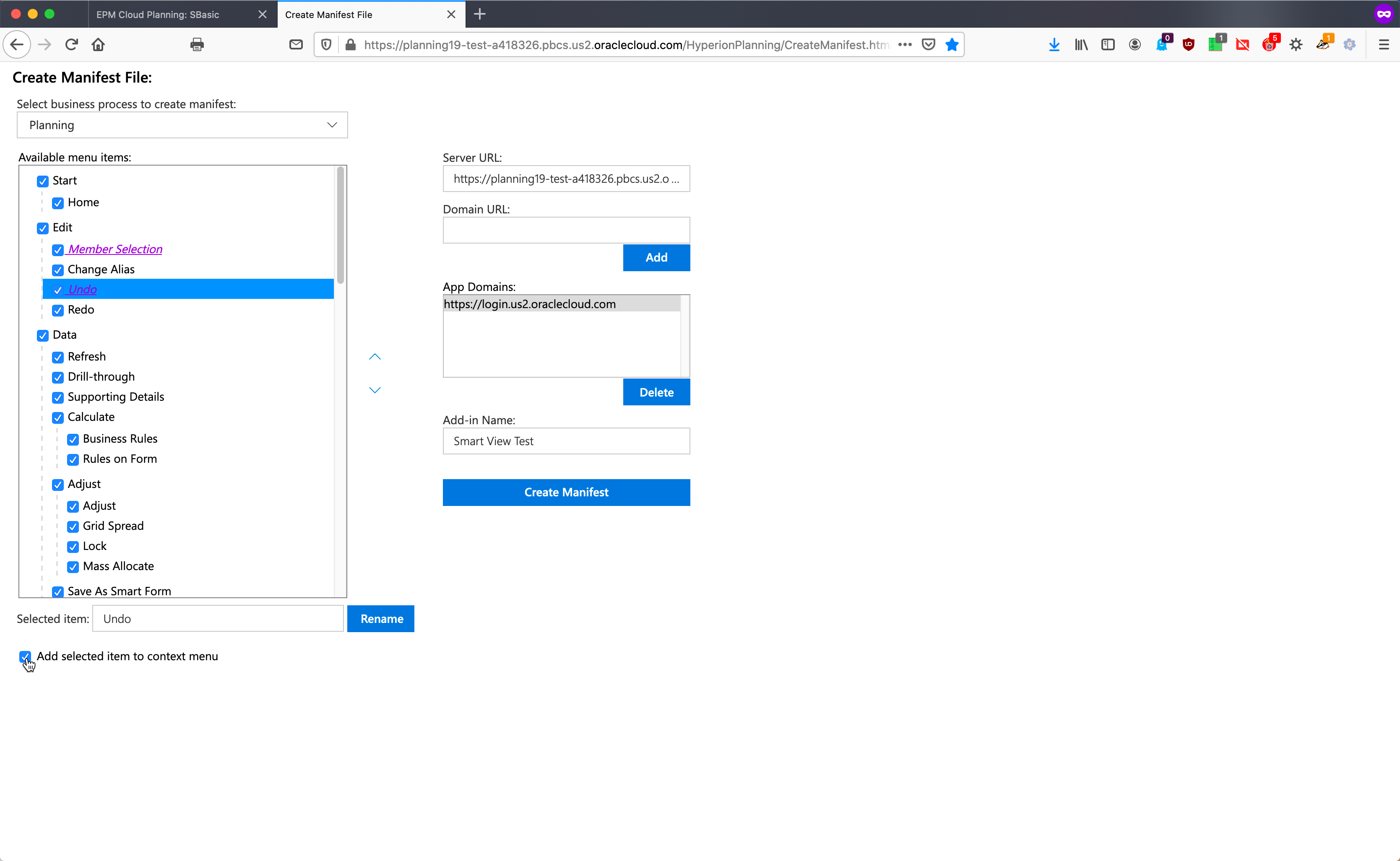The image size is (1400, 861).
Task: Click the Delete domain button
Action: coord(656,392)
